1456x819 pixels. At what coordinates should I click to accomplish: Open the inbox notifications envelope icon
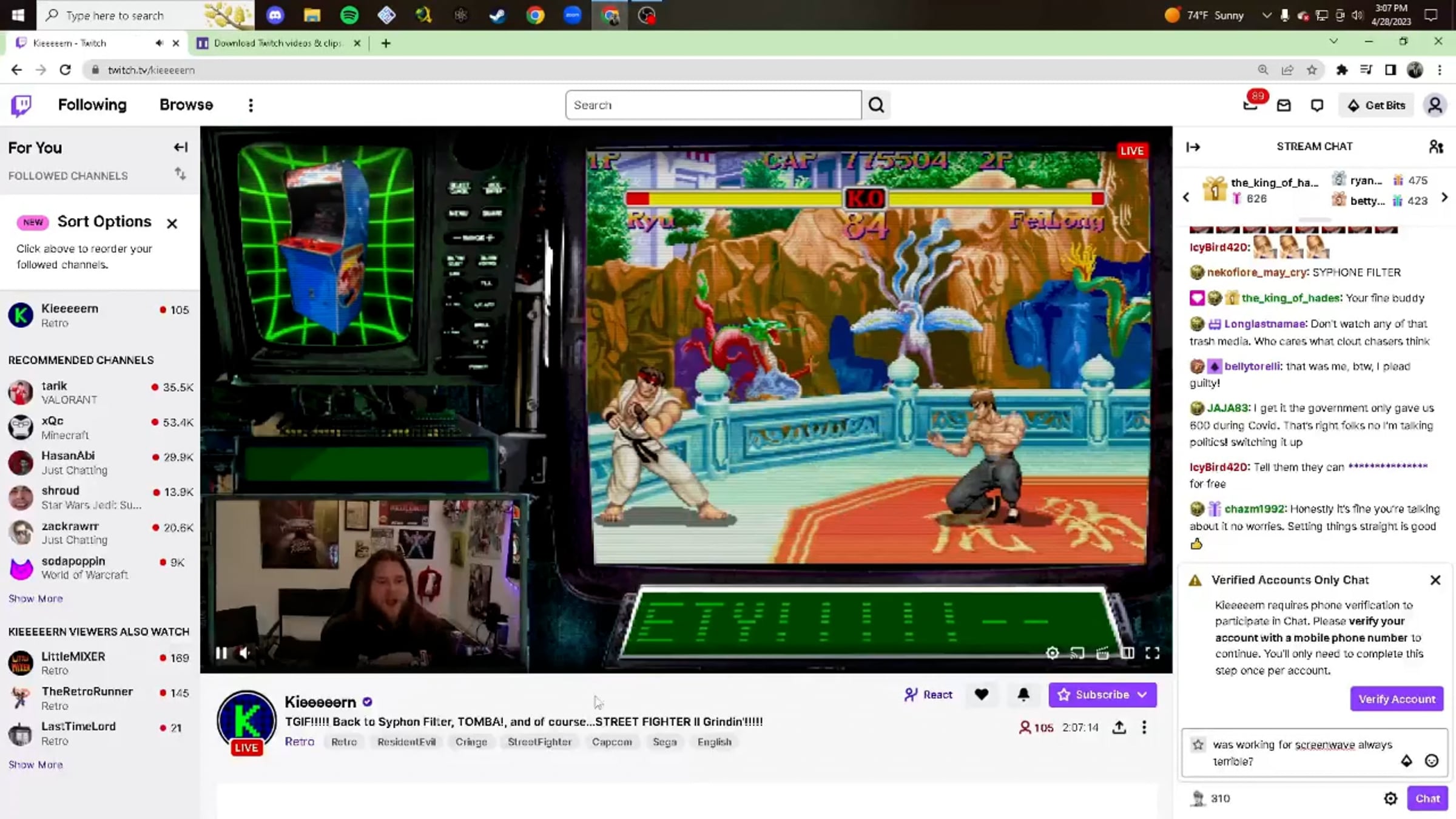tap(1284, 106)
